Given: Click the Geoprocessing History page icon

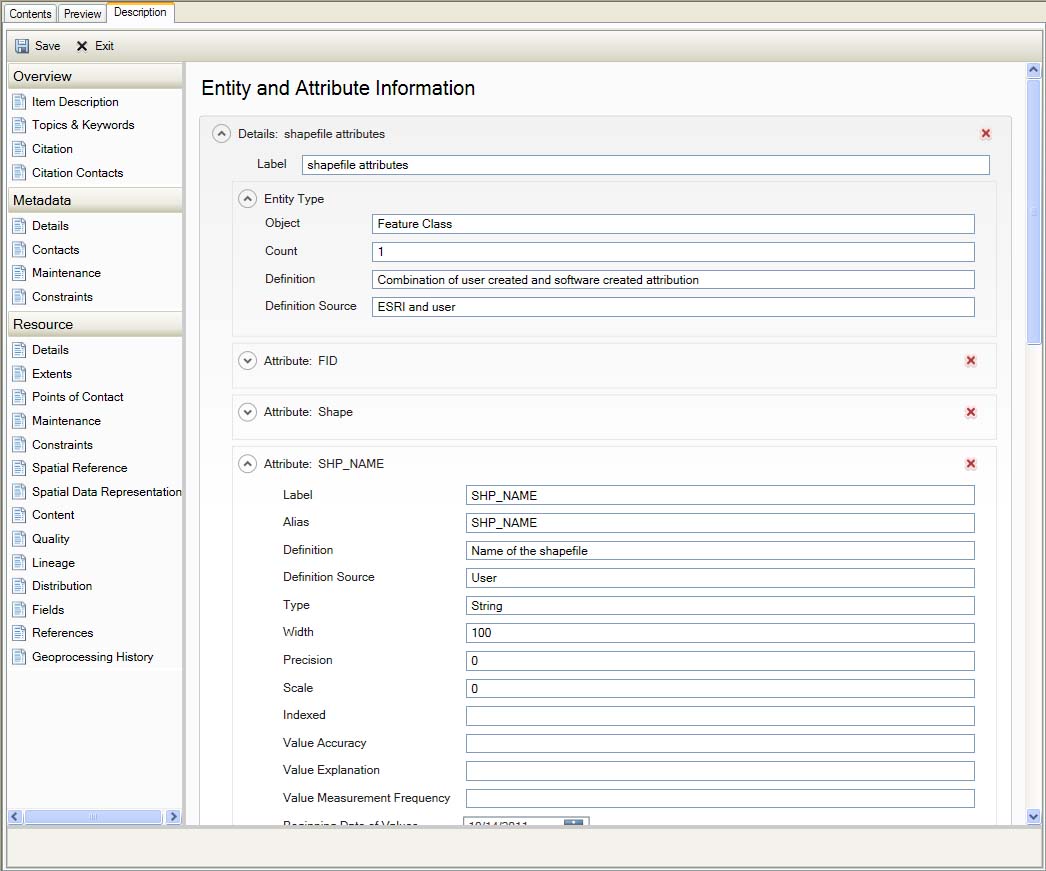Looking at the screenshot, I should point(18,657).
